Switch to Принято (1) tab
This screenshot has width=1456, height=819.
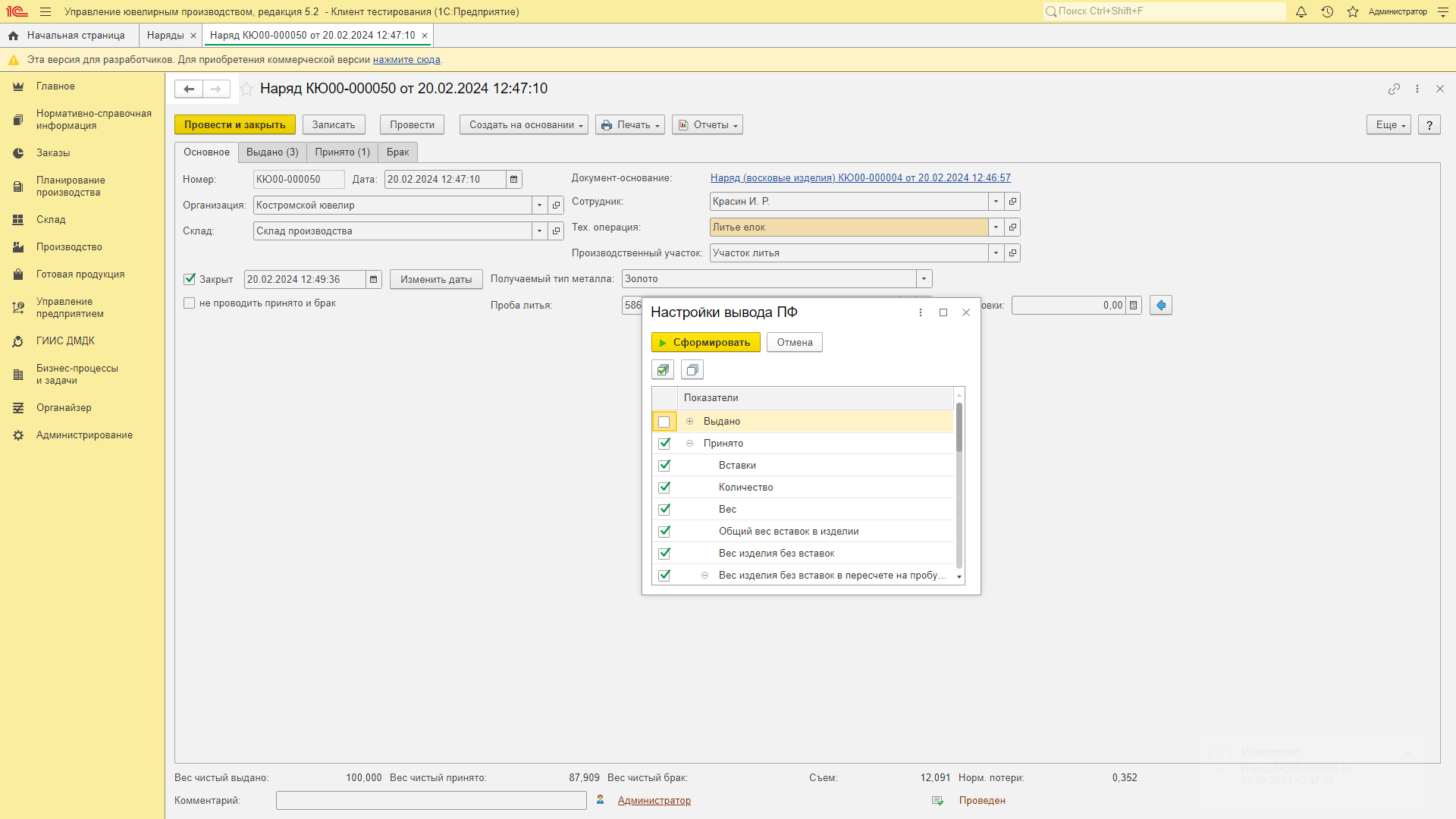(x=343, y=152)
